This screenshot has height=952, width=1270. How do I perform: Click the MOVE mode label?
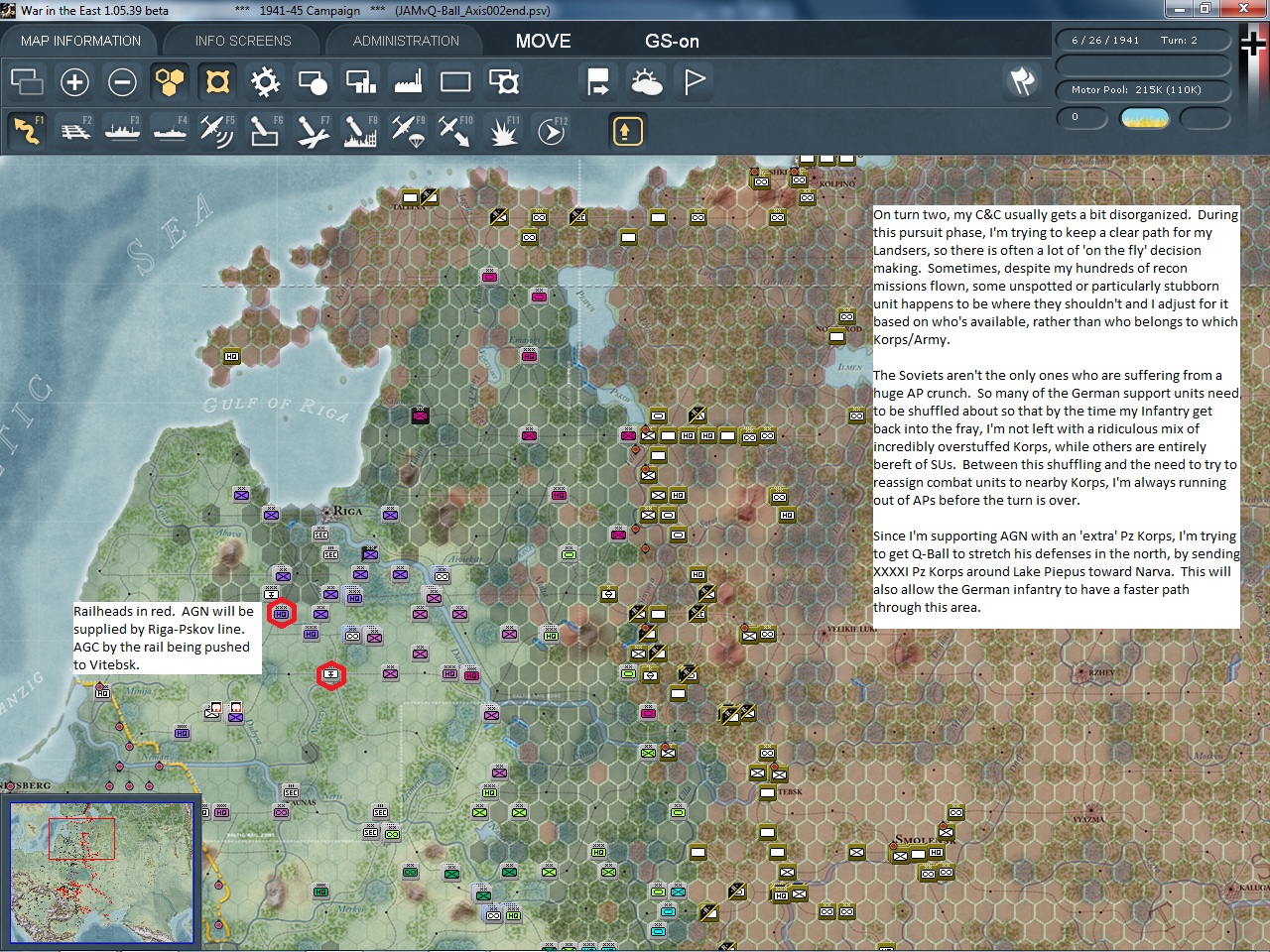pos(543,41)
